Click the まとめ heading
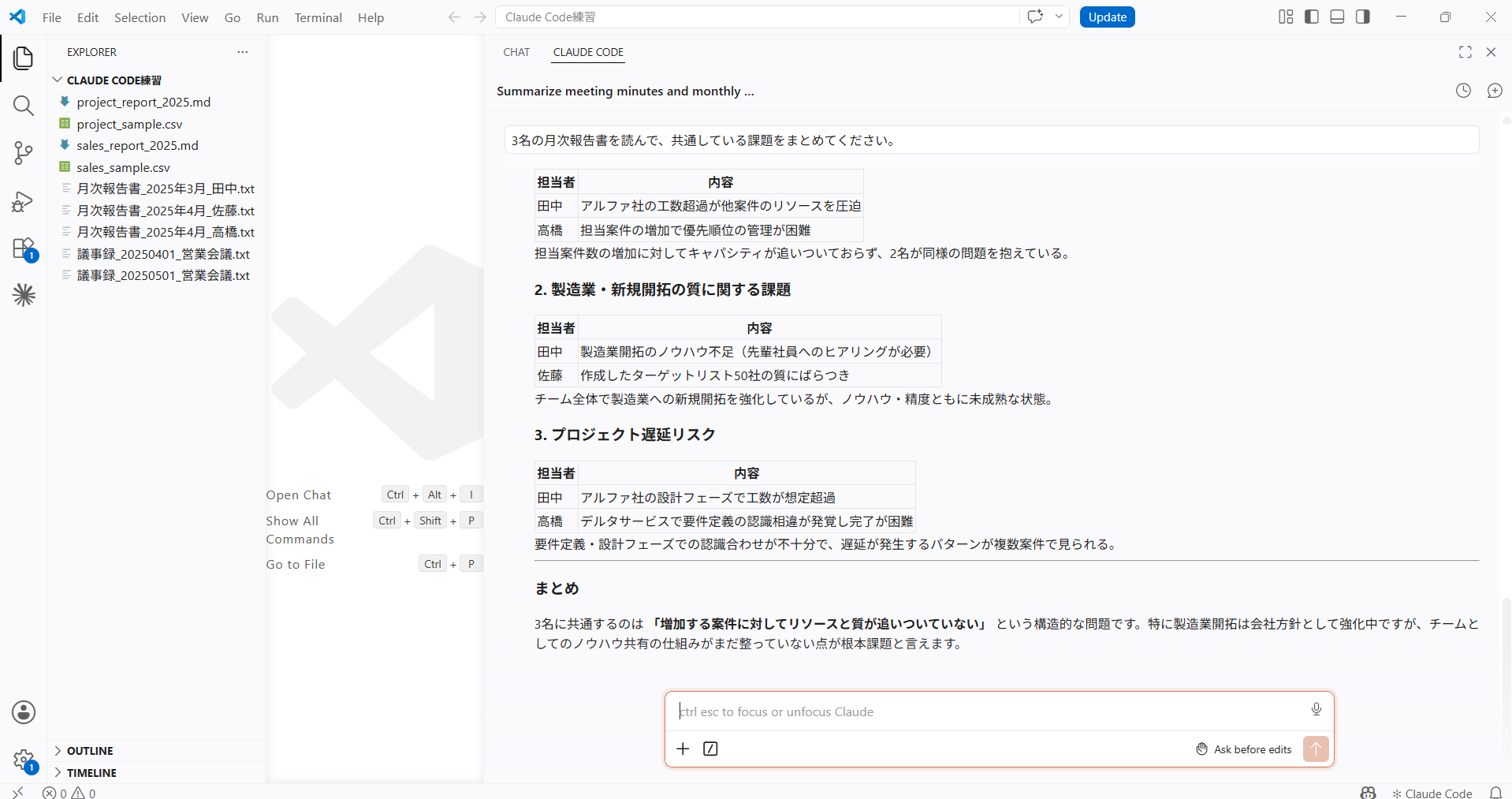The width and height of the screenshot is (1512, 799). click(557, 588)
